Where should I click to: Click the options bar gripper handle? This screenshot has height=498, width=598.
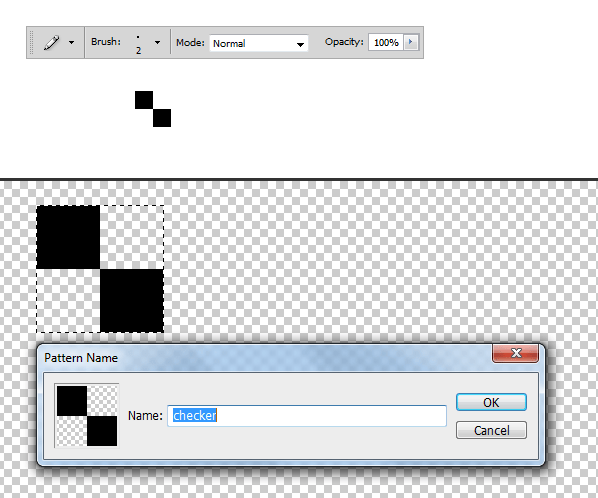click(32, 42)
